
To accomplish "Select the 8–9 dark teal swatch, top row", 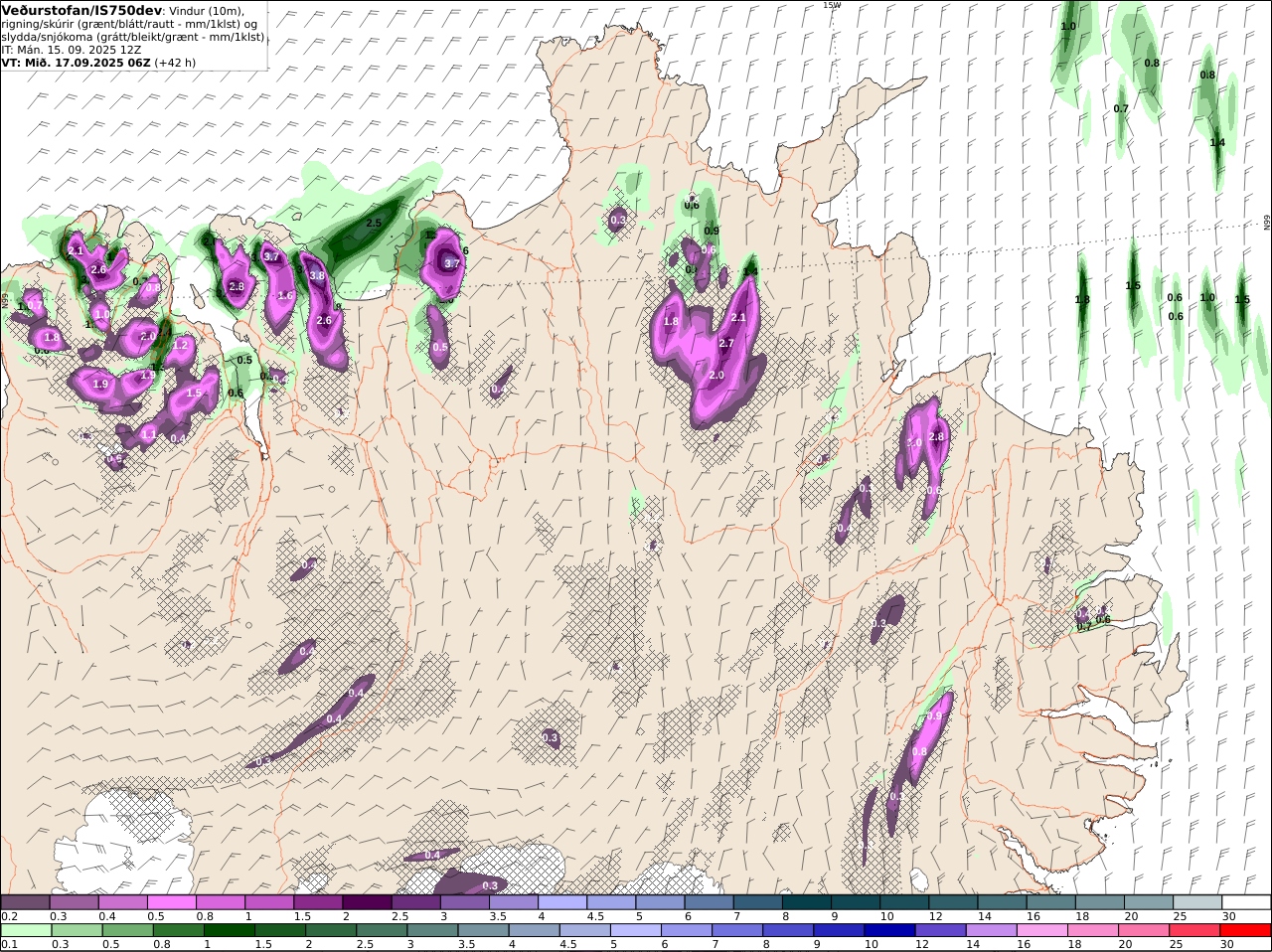I will click(806, 902).
